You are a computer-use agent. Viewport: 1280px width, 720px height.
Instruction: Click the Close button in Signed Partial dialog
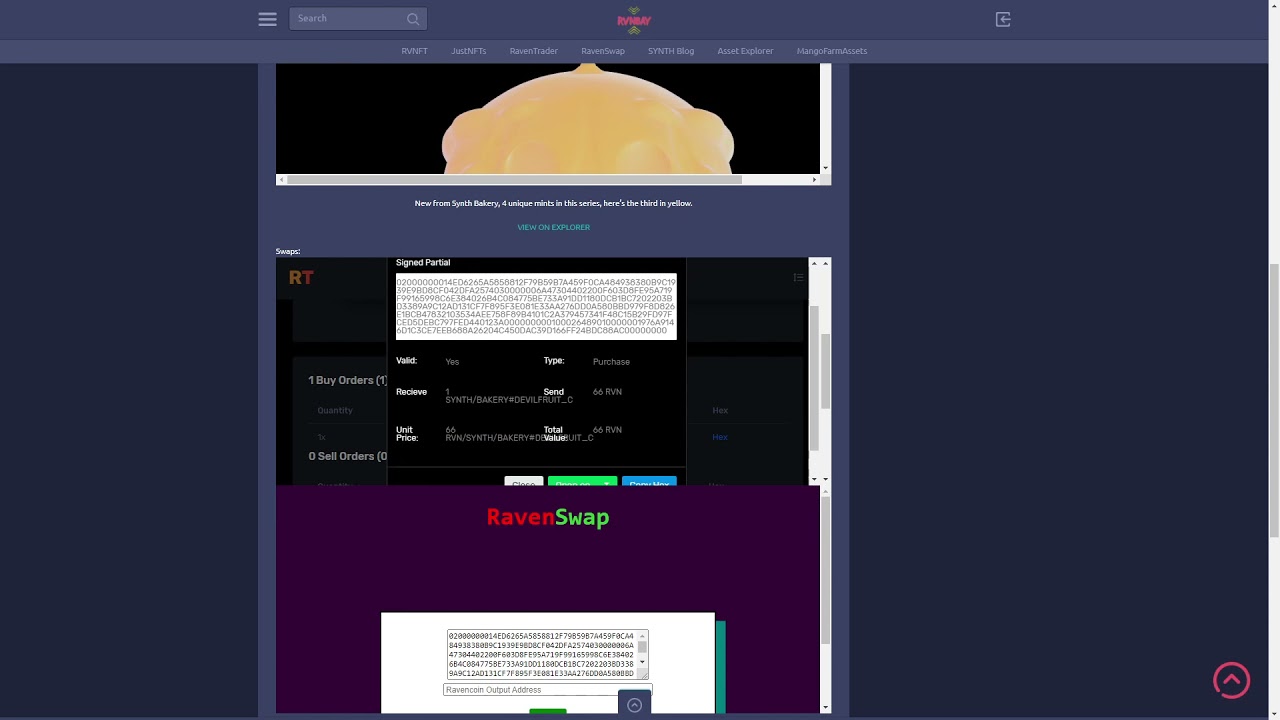tap(524, 483)
